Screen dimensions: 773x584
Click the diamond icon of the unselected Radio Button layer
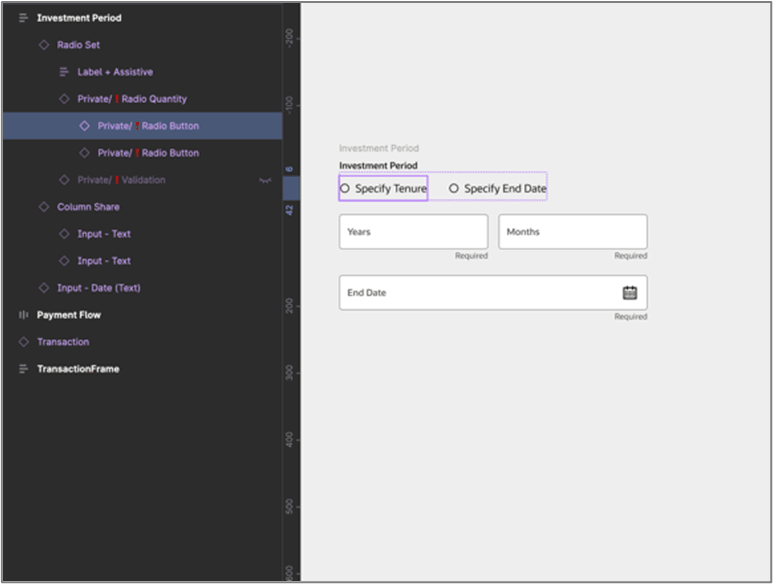click(x=85, y=153)
